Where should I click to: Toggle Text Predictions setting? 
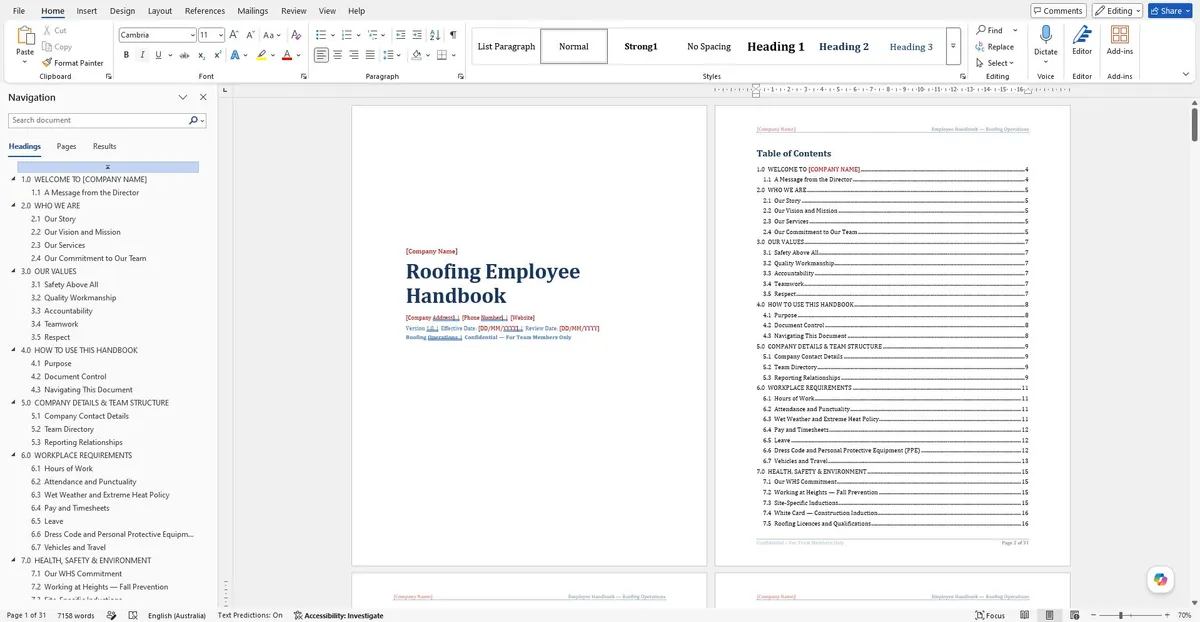coord(250,615)
